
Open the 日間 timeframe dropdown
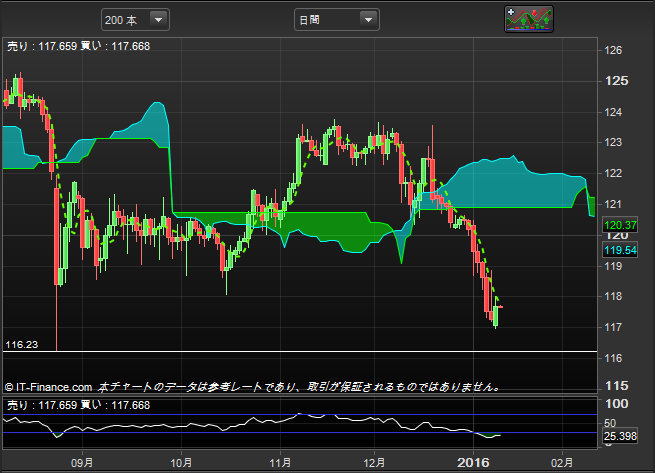337,20
